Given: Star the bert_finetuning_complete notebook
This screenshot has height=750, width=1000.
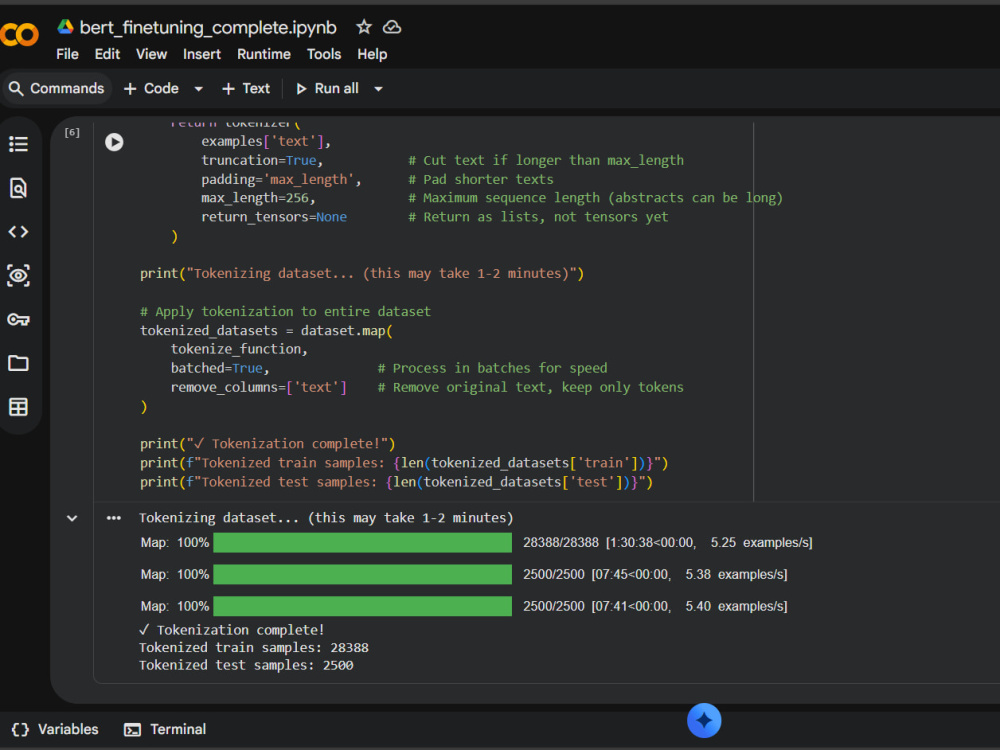Looking at the screenshot, I should pyautogui.click(x=364, y=27).
